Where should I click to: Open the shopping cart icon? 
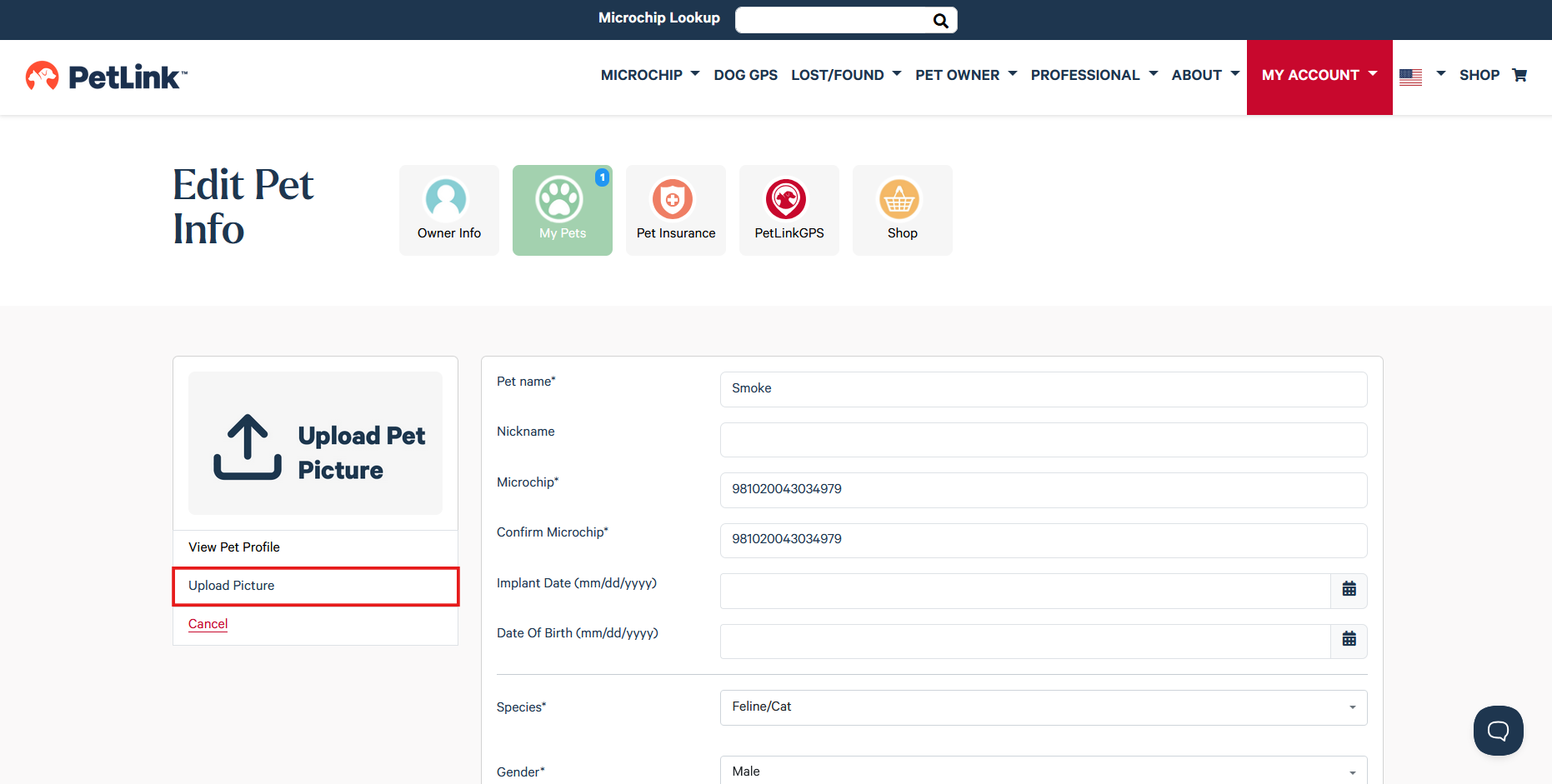[1519, 75]
